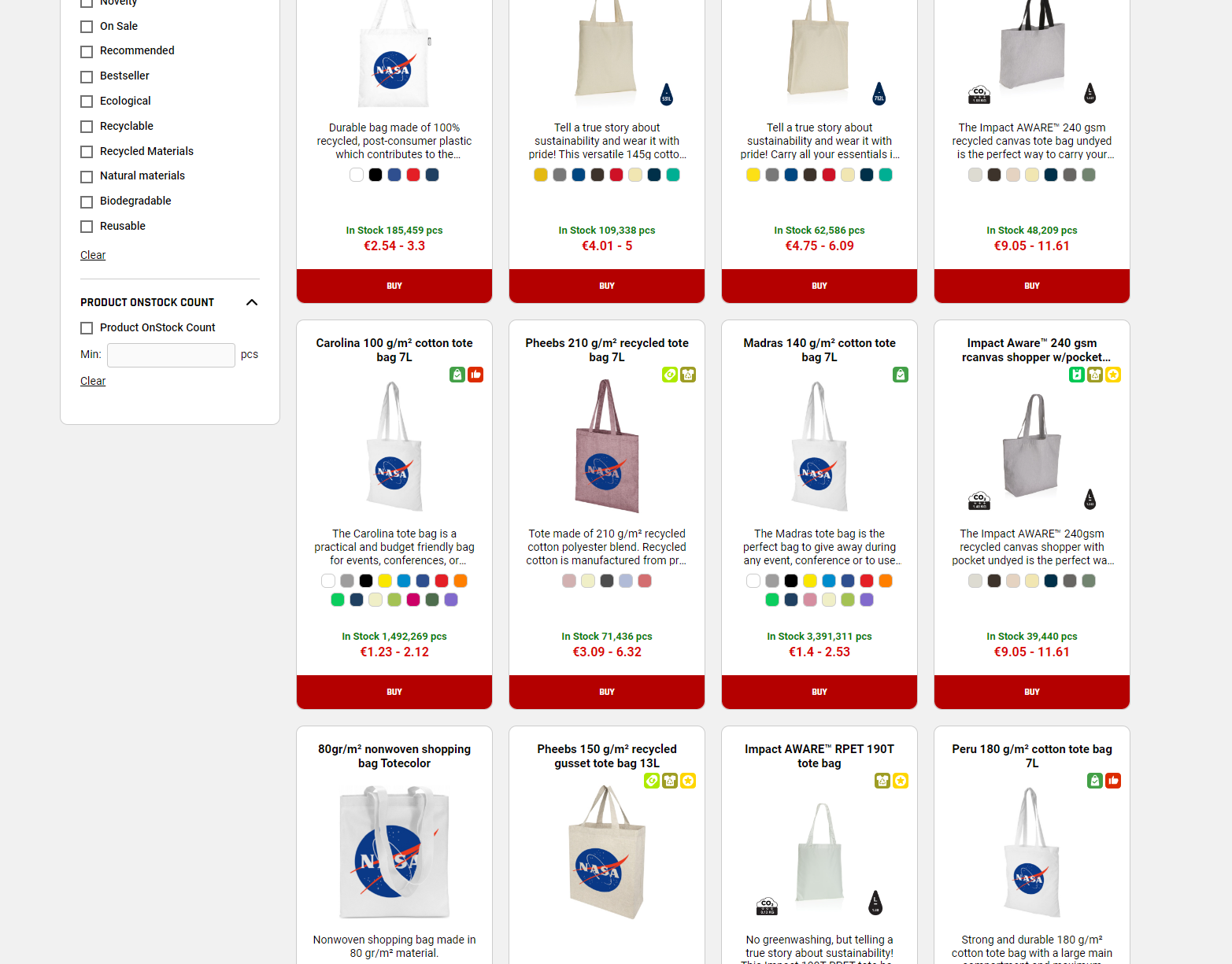Viewport: 1232px width, 964px height.
Task: Click olive recycled icon on Impact AWARE RPET 190T
Action: tap(882, 781)
